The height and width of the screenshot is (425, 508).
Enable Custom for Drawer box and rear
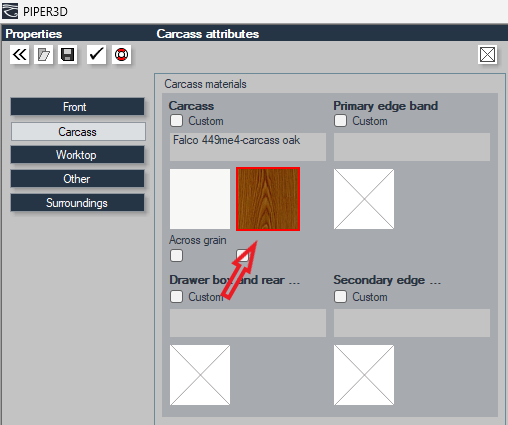point(176,296)
